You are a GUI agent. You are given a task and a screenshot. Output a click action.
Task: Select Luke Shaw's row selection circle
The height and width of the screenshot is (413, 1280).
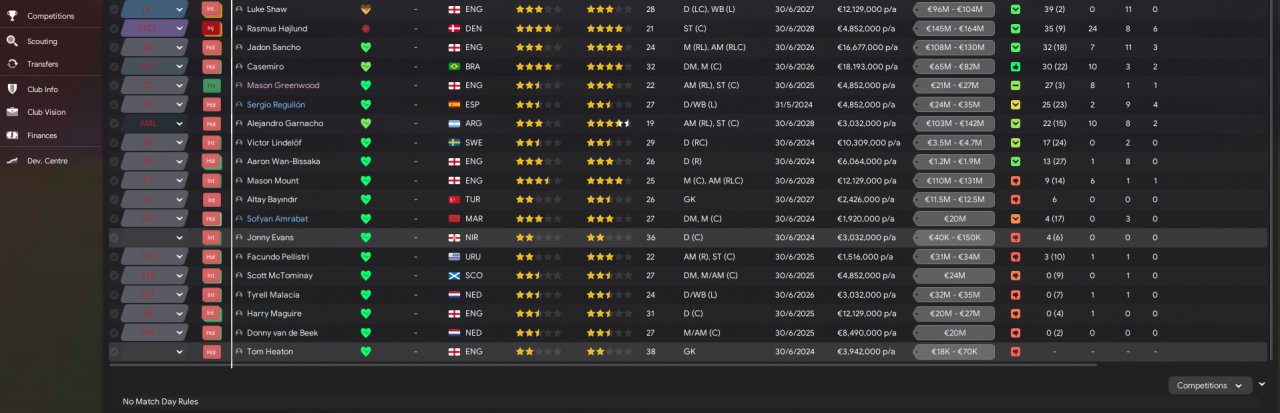pyautogui.click(x=114, y=9)
